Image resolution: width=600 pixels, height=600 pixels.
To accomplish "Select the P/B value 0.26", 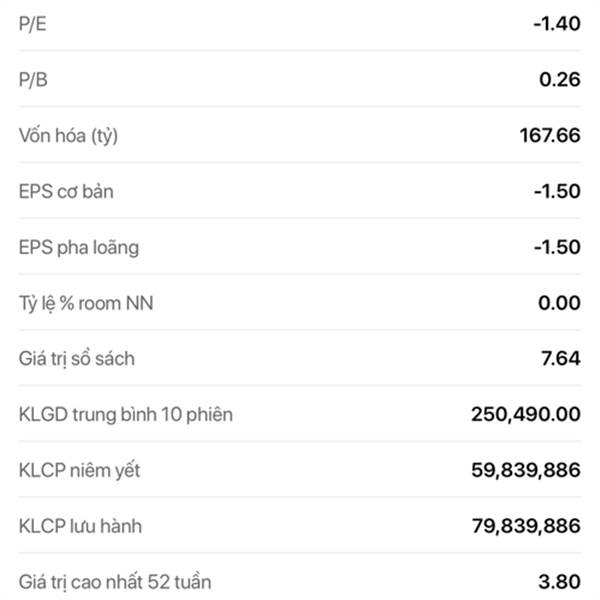I will [559, 79].
